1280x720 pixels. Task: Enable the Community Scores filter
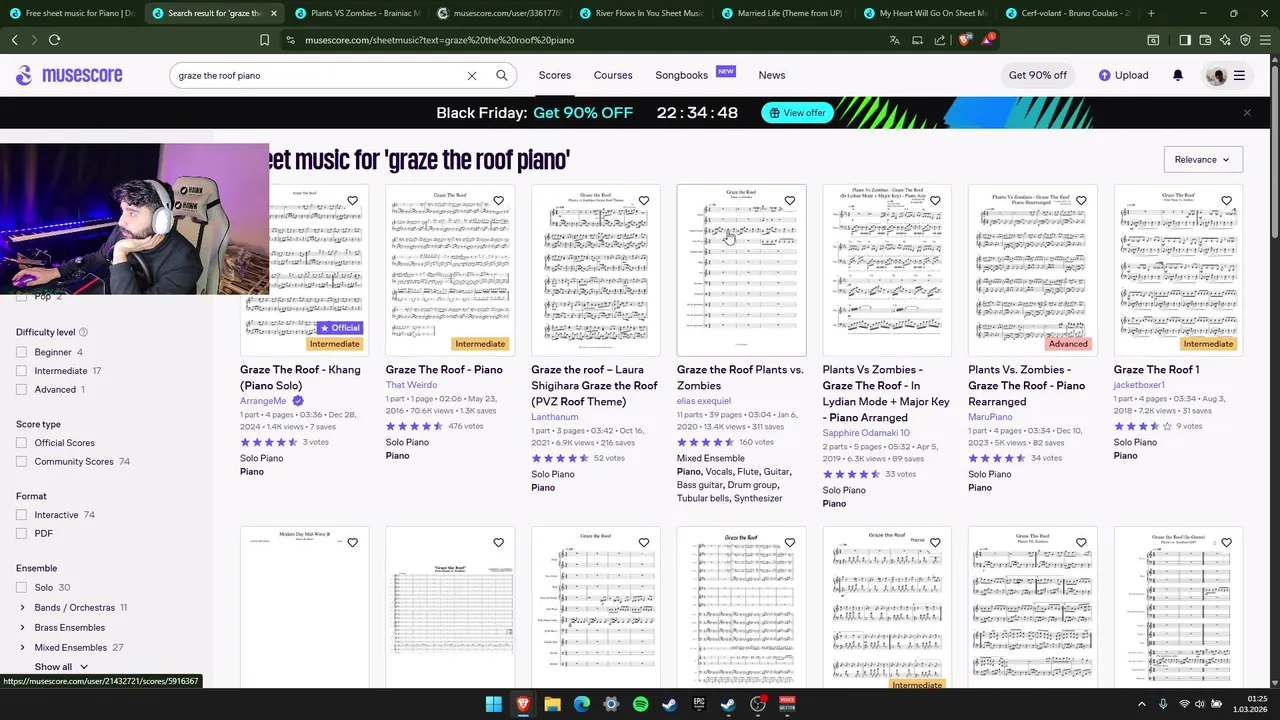(21, 462)
